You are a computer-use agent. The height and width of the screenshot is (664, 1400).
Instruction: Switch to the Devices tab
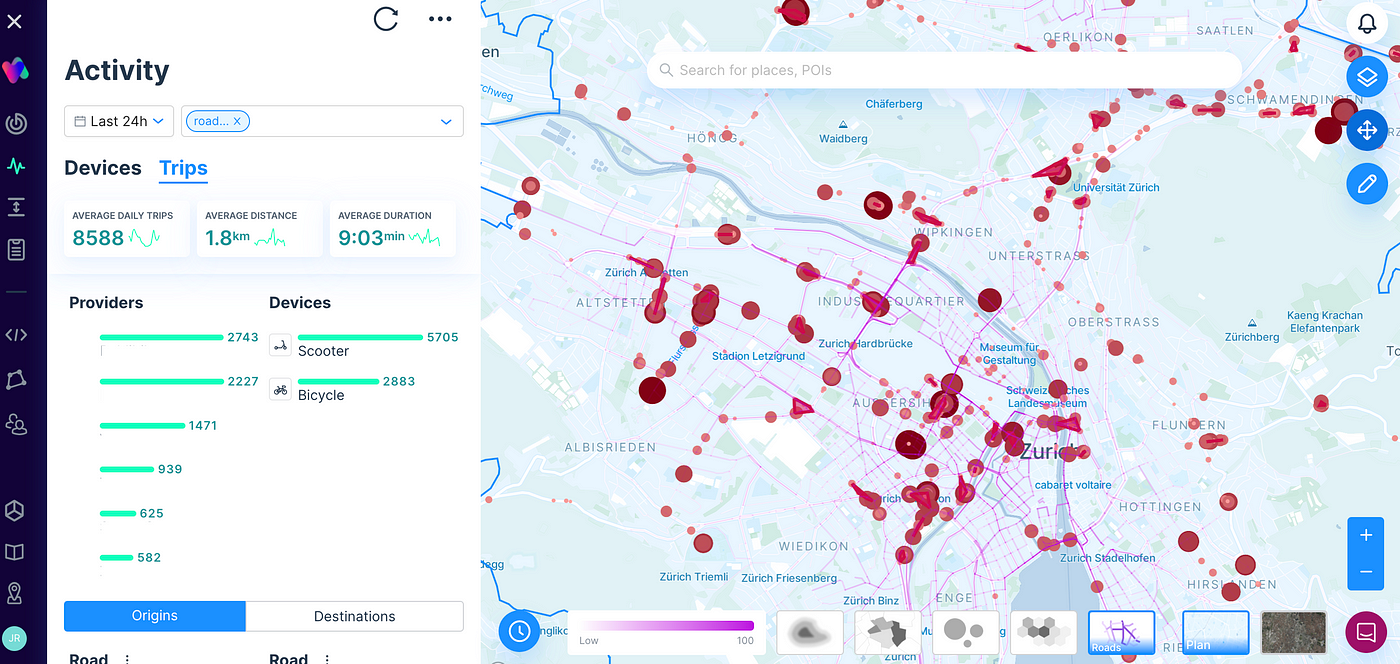click(x=102, y=168)
